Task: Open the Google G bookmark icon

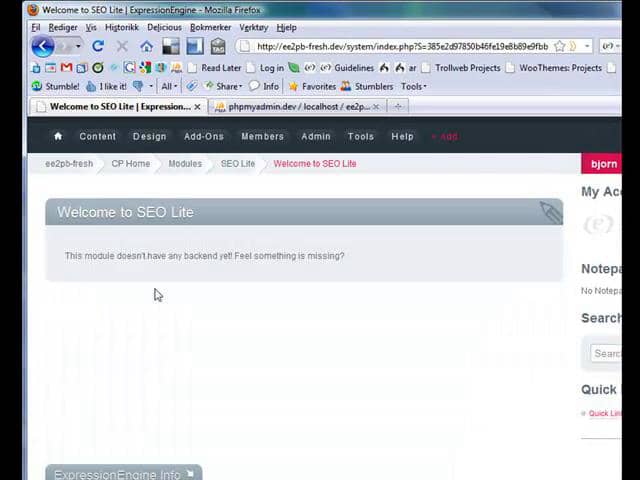Action: (129, 68)
